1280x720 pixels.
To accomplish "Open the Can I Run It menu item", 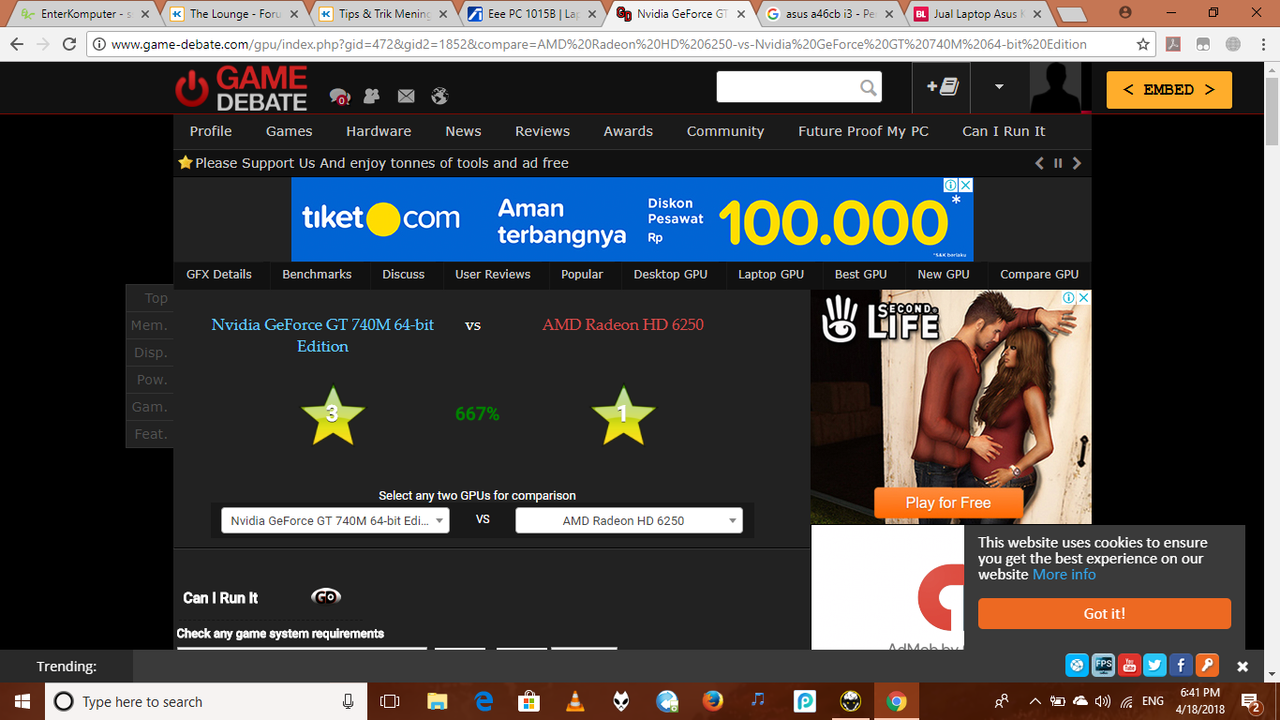I will [1003, 131].
